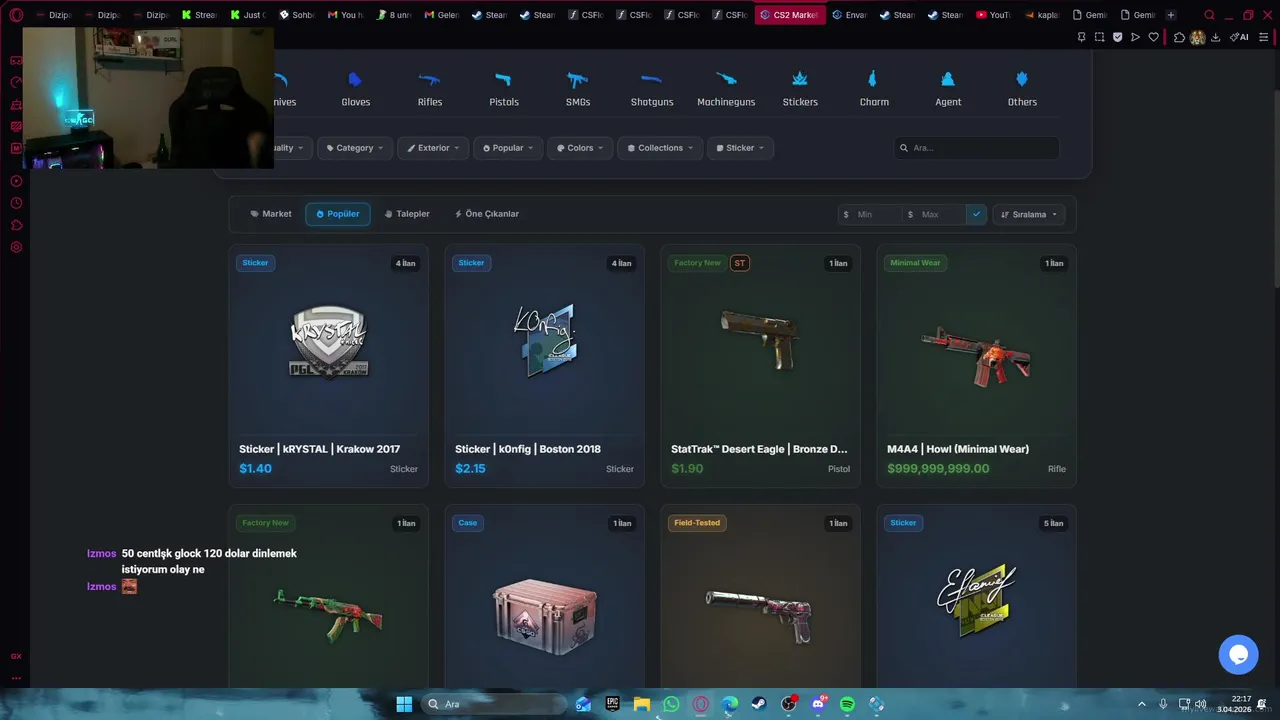Open the live chat bubble
This screenshot has width=1280, height=720.
pyautogui.click(x=1238, y=655)
